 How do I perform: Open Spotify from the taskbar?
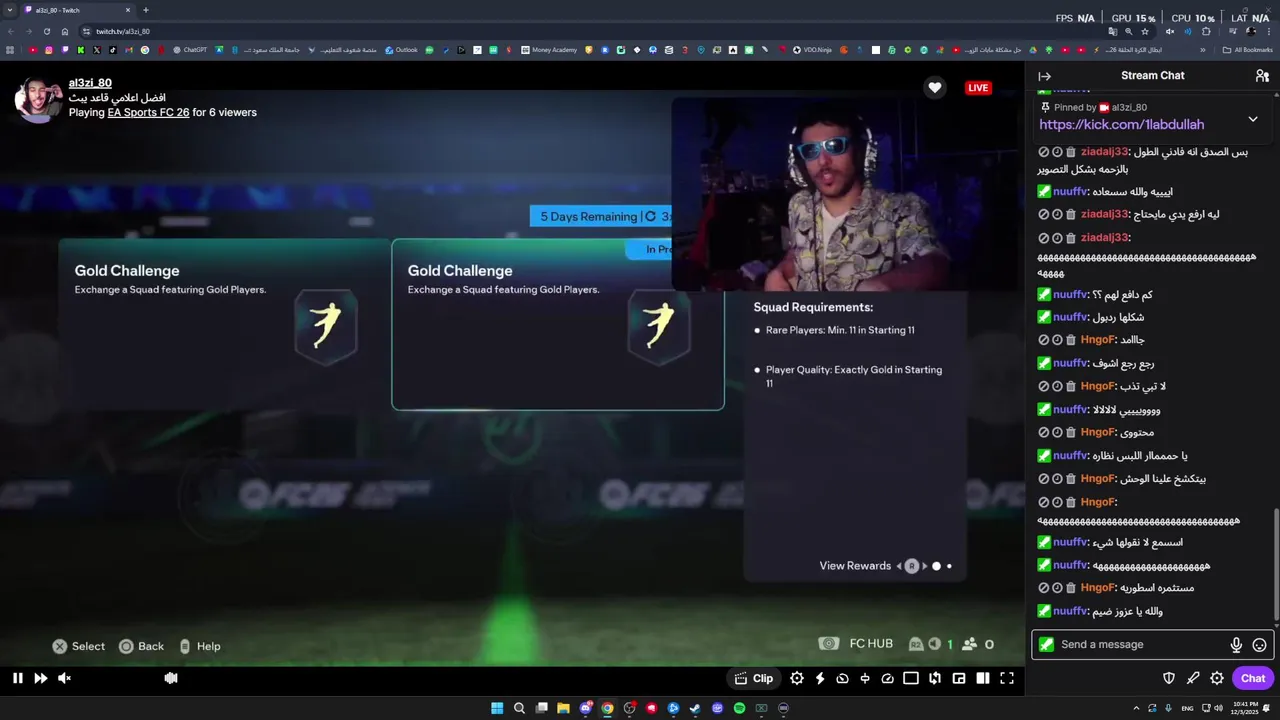[739, 708]
